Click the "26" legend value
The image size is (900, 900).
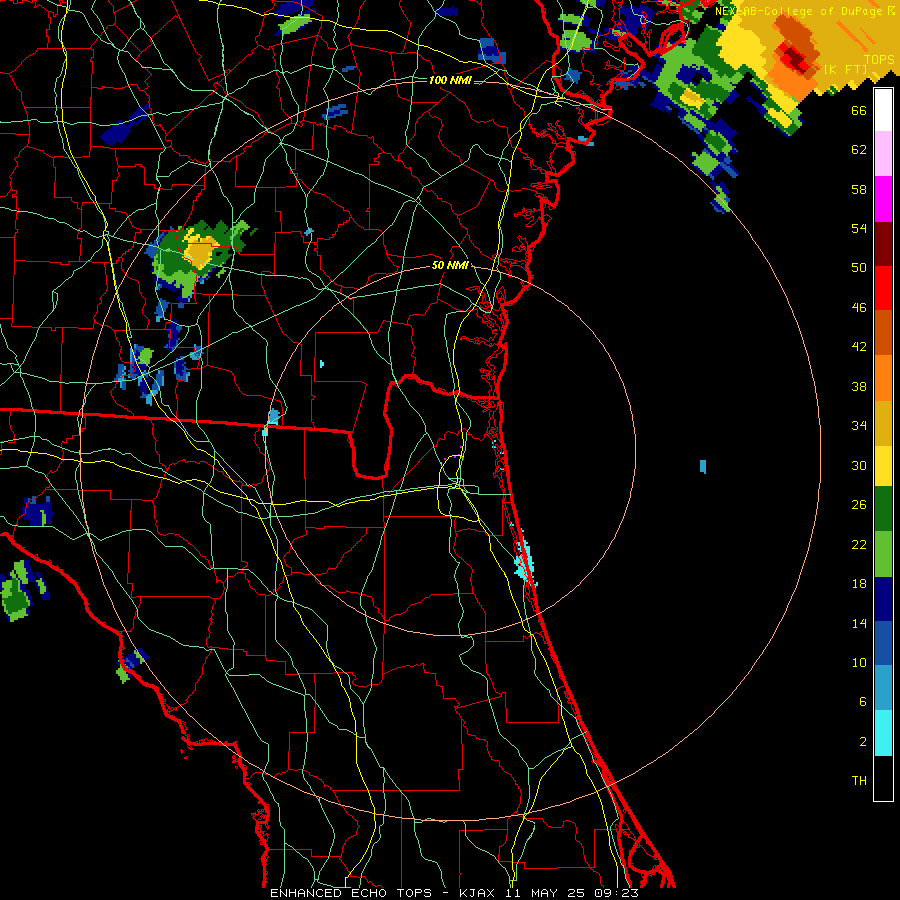point(859,505)
